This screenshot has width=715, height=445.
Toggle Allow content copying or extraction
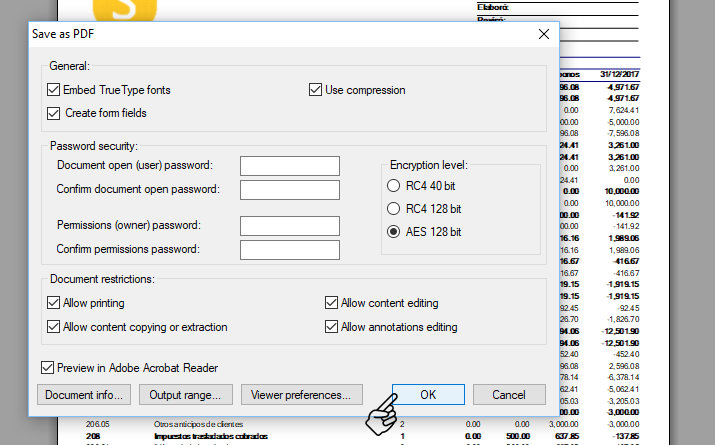[x=54, y=327]
